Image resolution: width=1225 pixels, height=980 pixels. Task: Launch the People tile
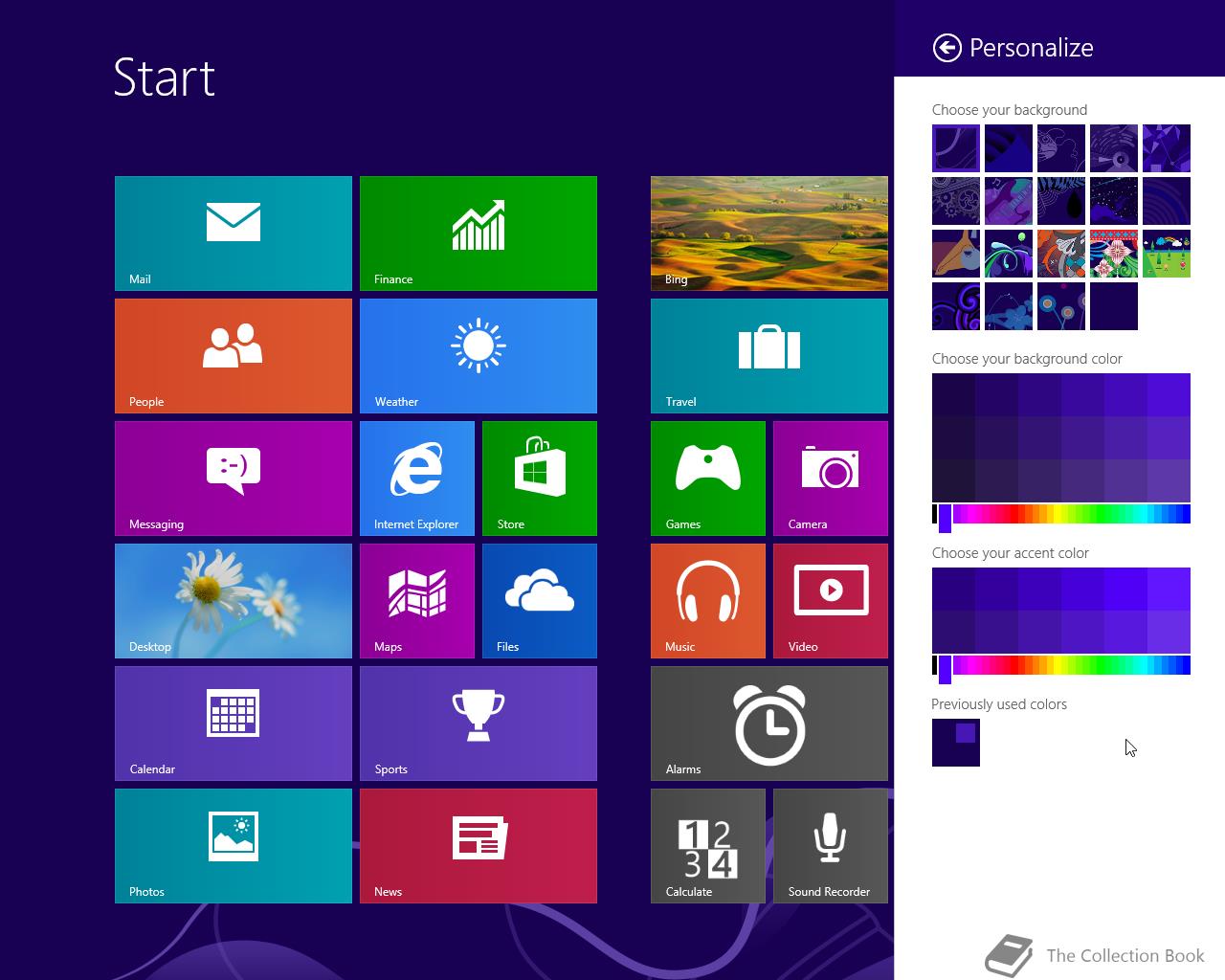pos(234,356)
